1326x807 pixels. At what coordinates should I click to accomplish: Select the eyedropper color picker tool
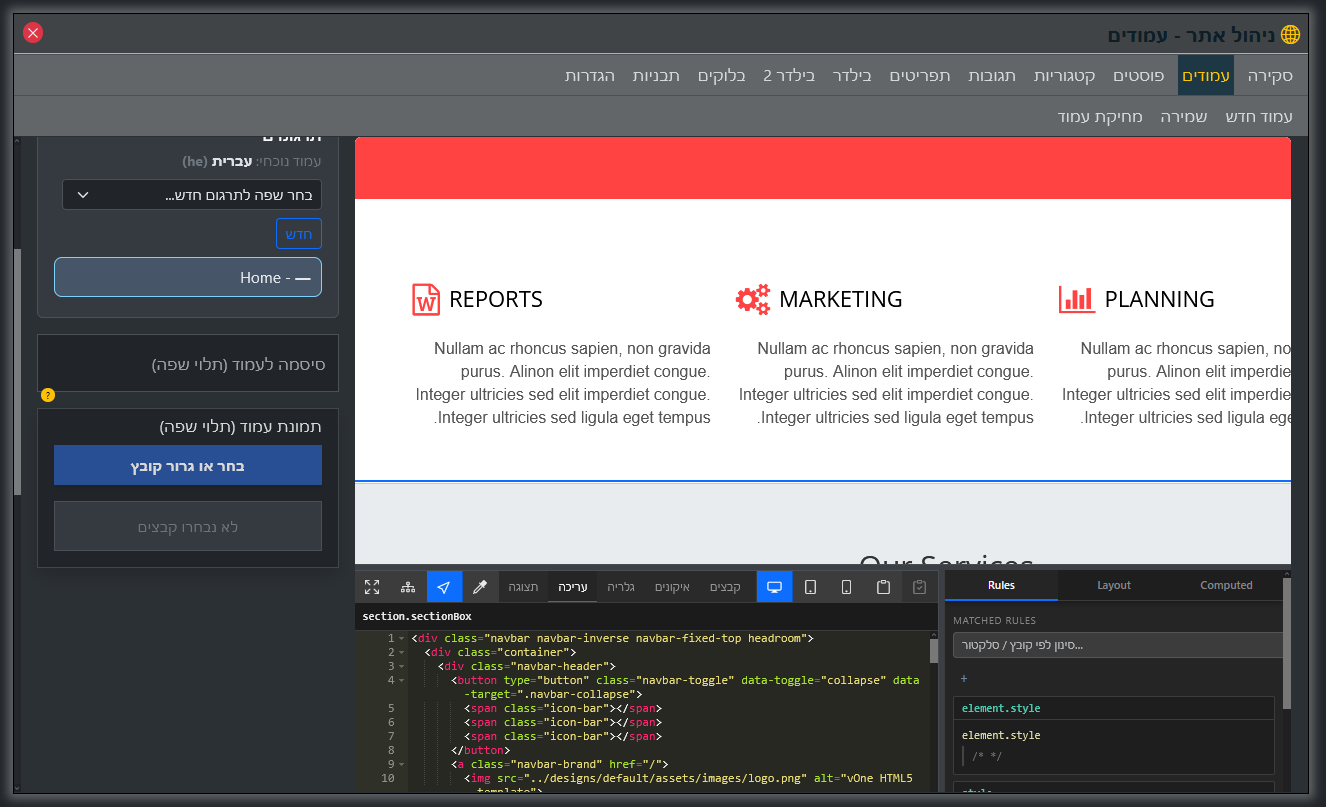tap(480, 587)
